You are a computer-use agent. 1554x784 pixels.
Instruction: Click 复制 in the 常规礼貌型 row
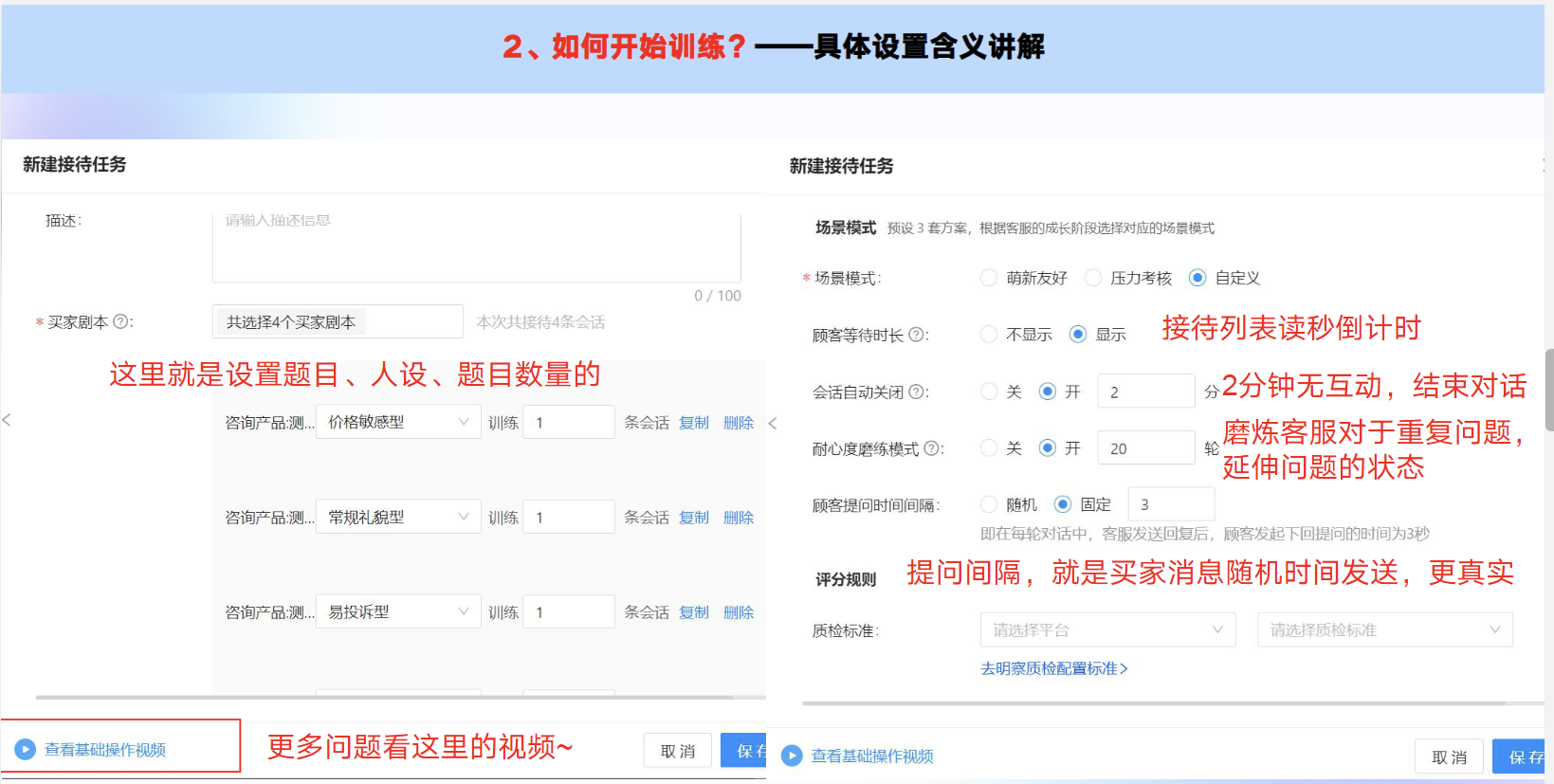click(694, 518)
